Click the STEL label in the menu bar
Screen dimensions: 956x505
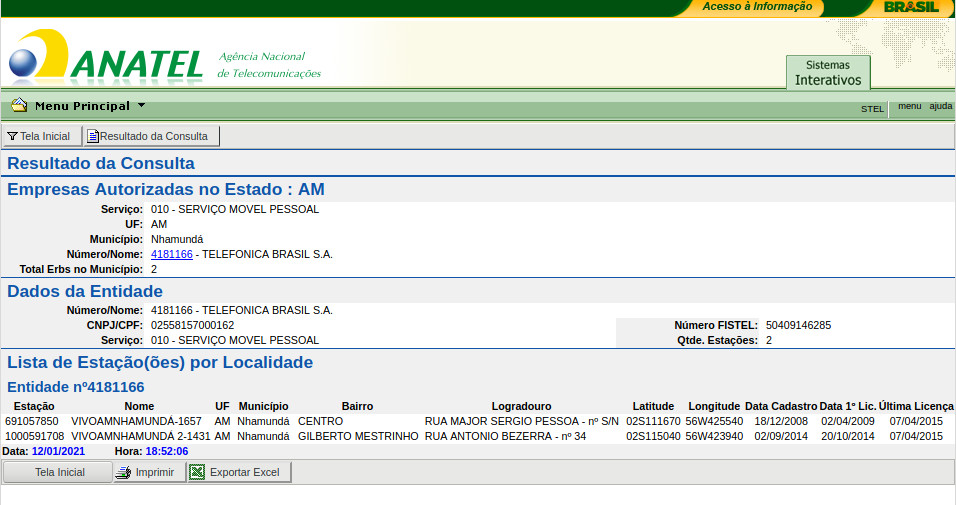[x=872, y=109]
